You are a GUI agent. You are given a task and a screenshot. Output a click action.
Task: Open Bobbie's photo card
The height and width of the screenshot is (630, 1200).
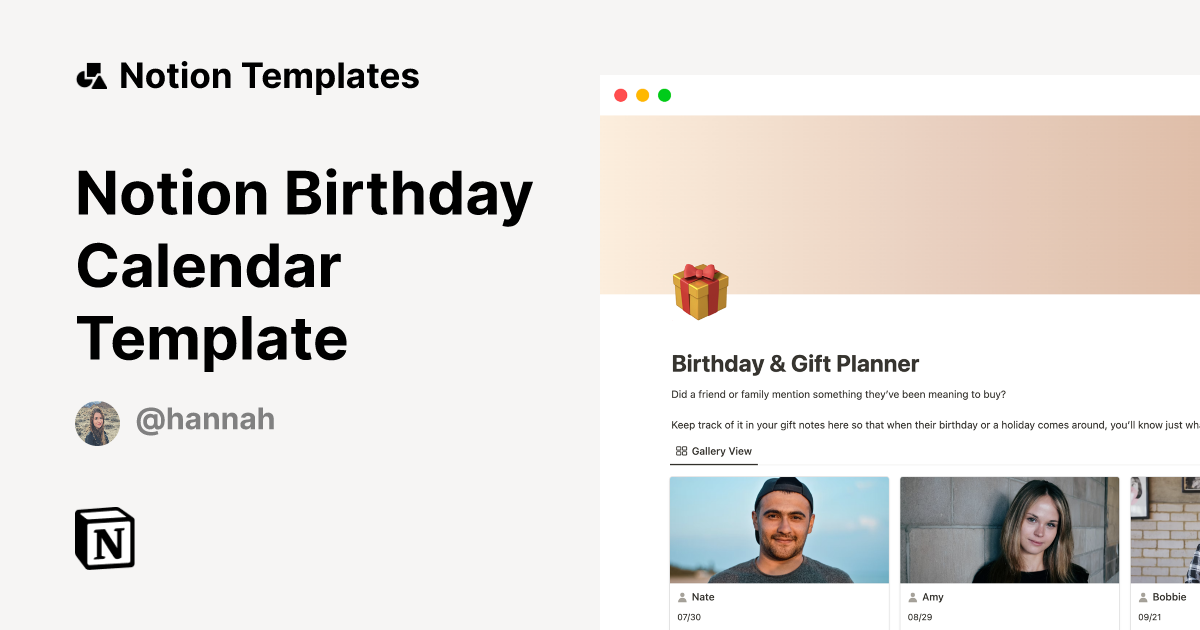click(1166, 530)
